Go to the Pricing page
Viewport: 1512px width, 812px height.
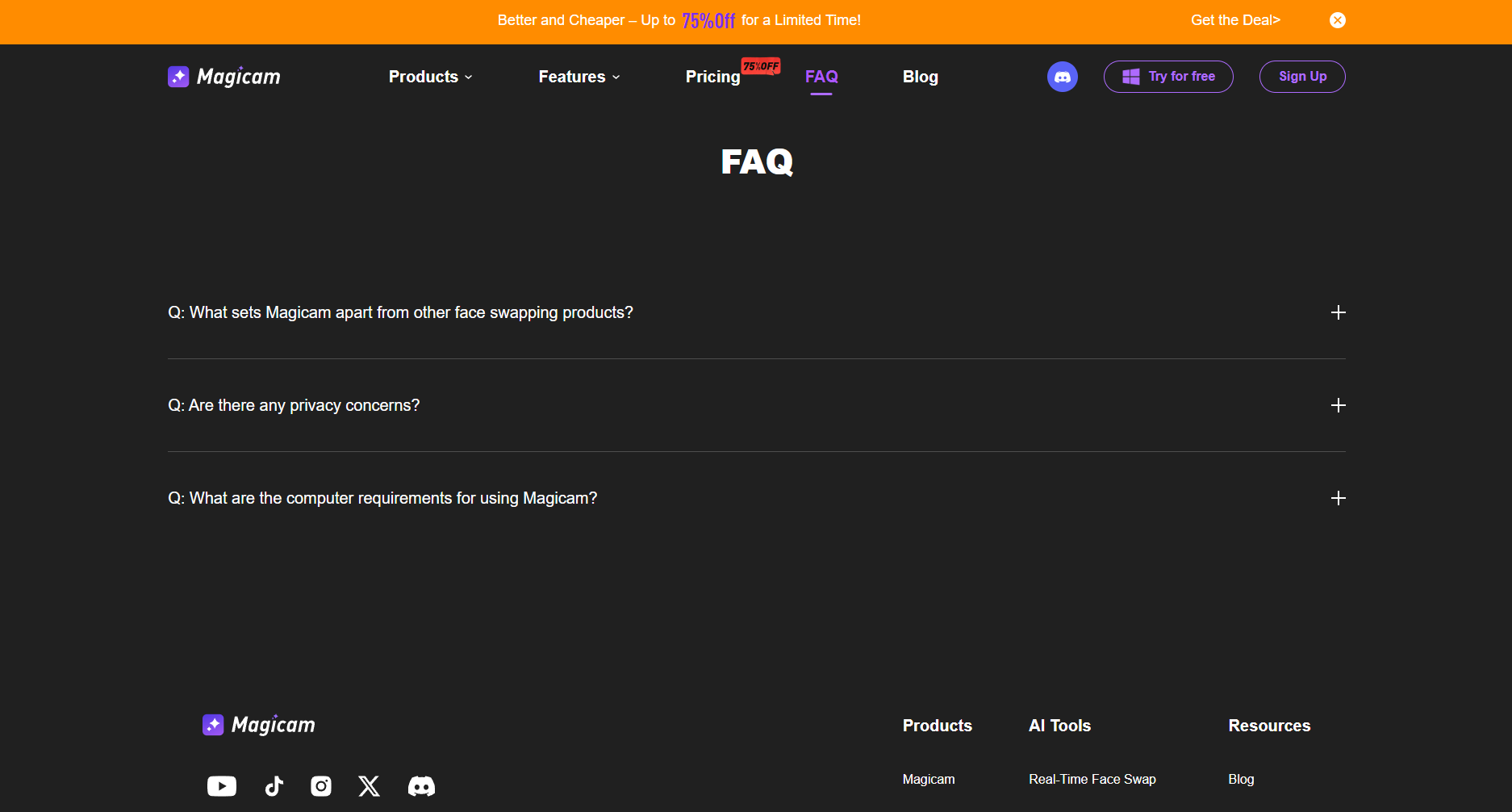click(x=712, y=77)
